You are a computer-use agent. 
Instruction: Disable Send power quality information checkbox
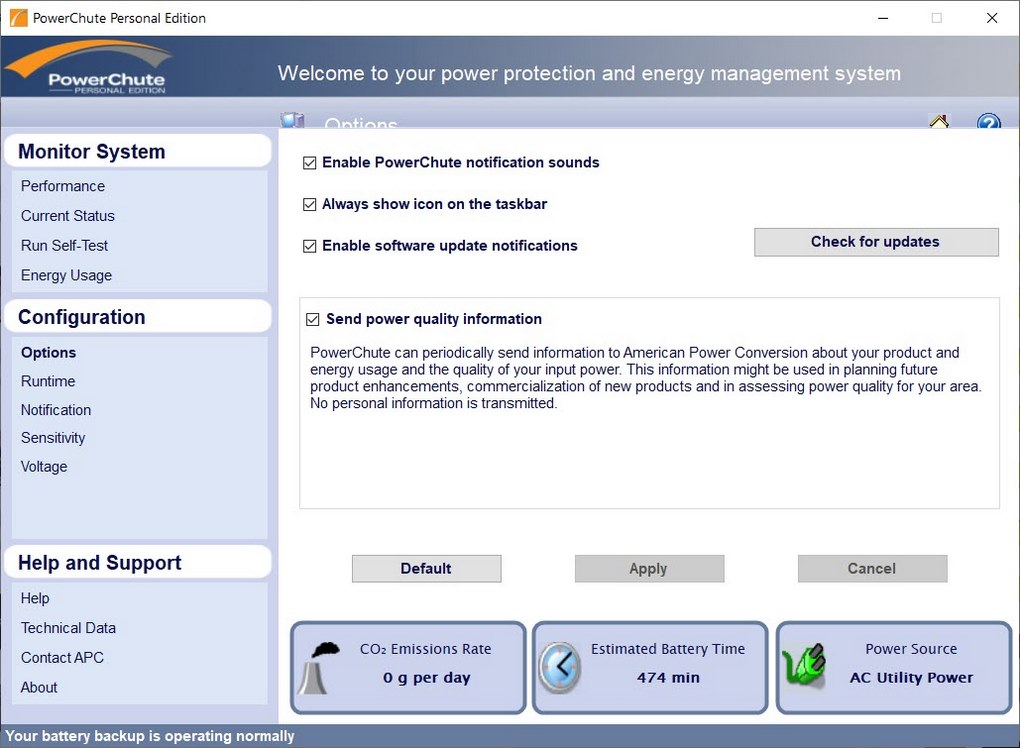313,319
